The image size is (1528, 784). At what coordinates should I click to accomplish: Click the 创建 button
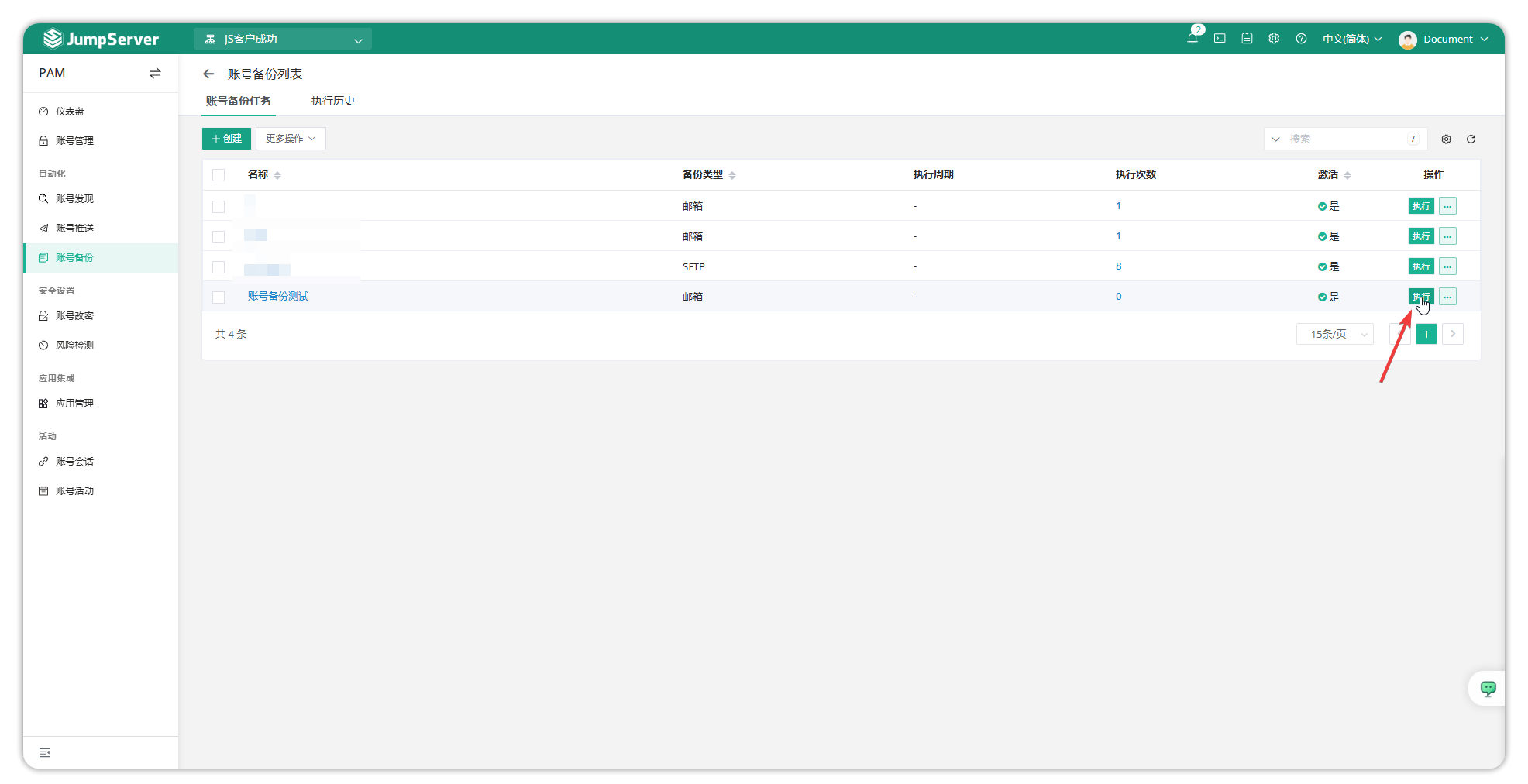(226, 139)
